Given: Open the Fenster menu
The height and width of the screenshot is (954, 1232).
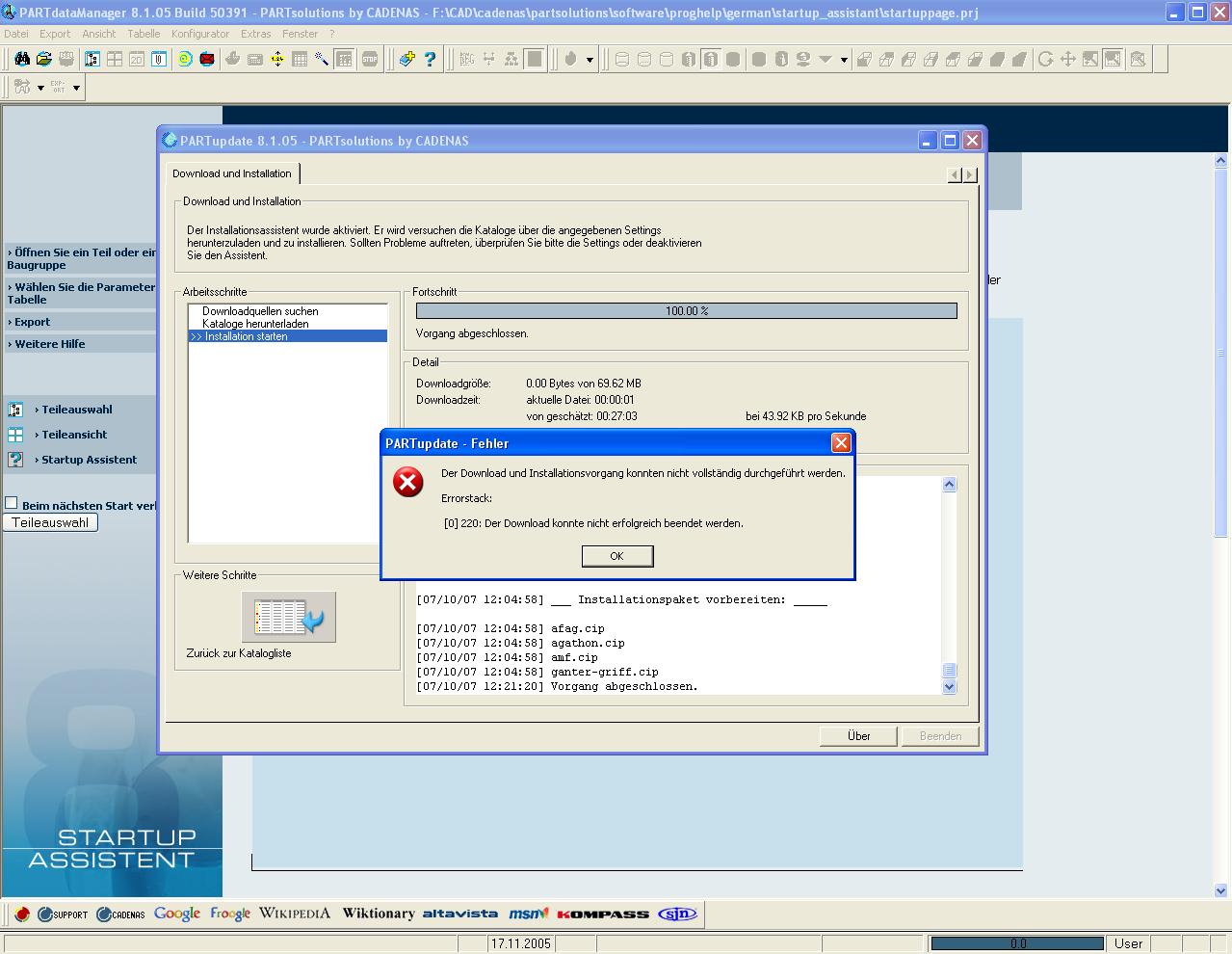Looking at the screenshot, I should tap(300, 34).
